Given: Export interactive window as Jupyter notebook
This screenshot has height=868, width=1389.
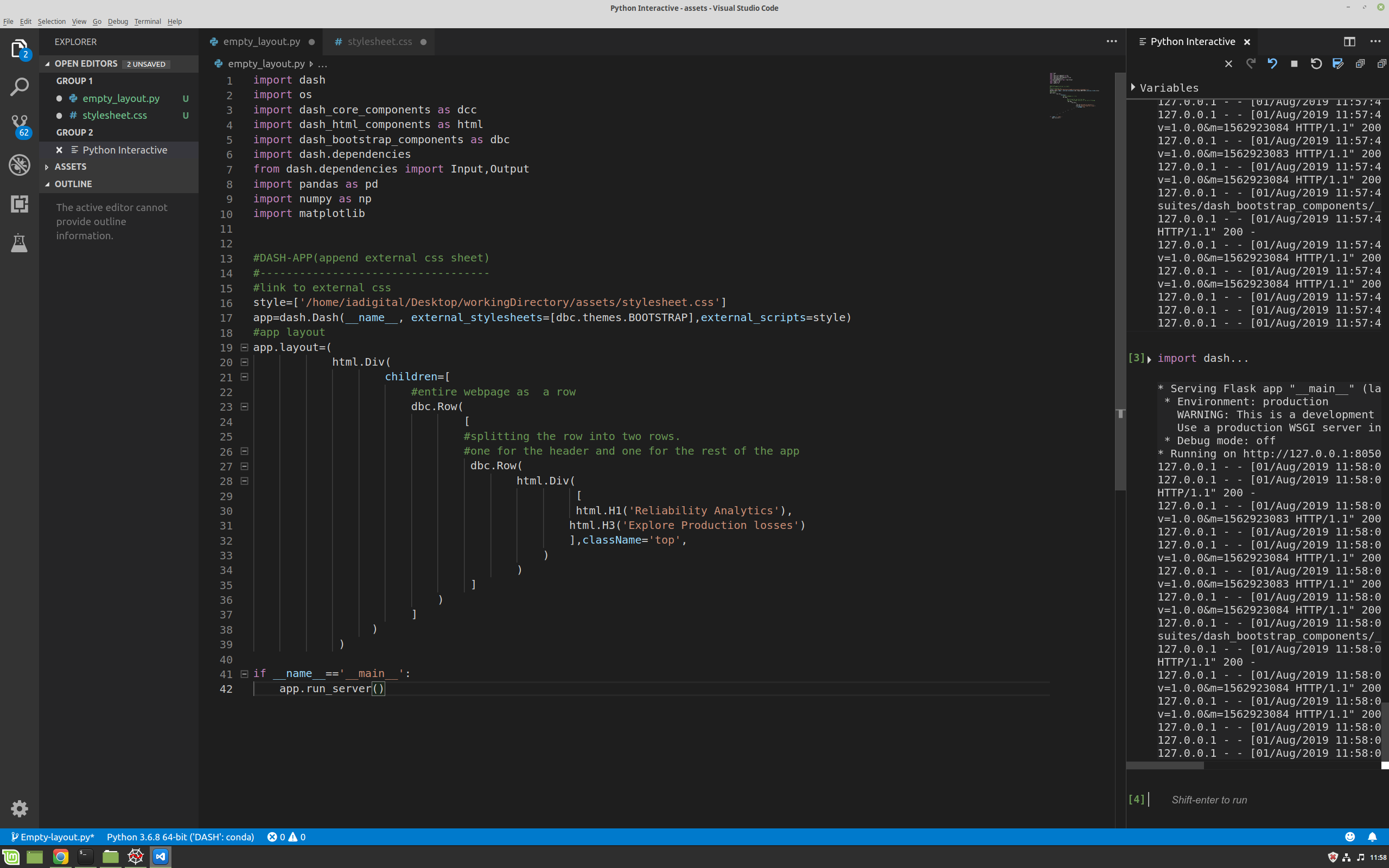Looking at the screenshot, I should [x=1338, y=63].
